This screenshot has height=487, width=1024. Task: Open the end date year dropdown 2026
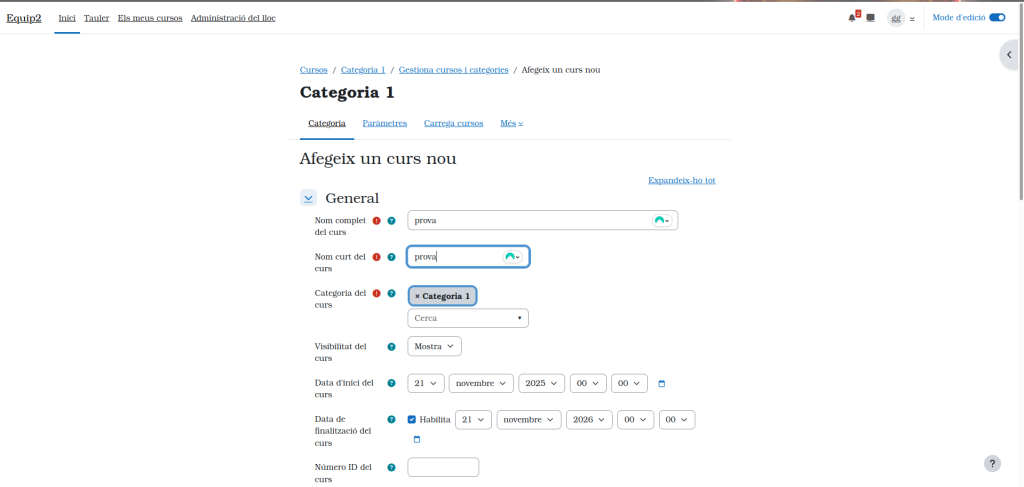[589, 420]
